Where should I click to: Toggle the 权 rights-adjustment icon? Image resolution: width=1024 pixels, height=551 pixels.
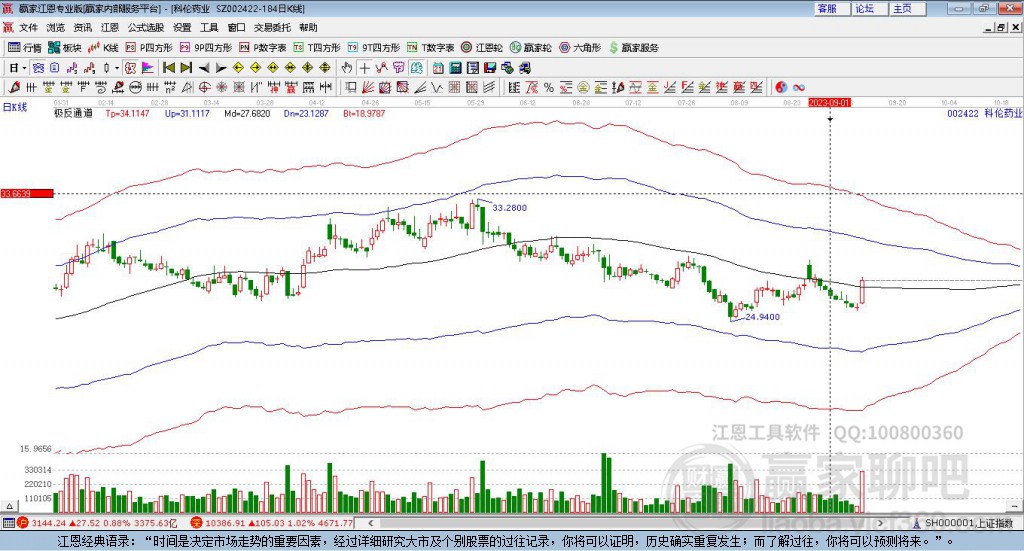coord(130,68)
